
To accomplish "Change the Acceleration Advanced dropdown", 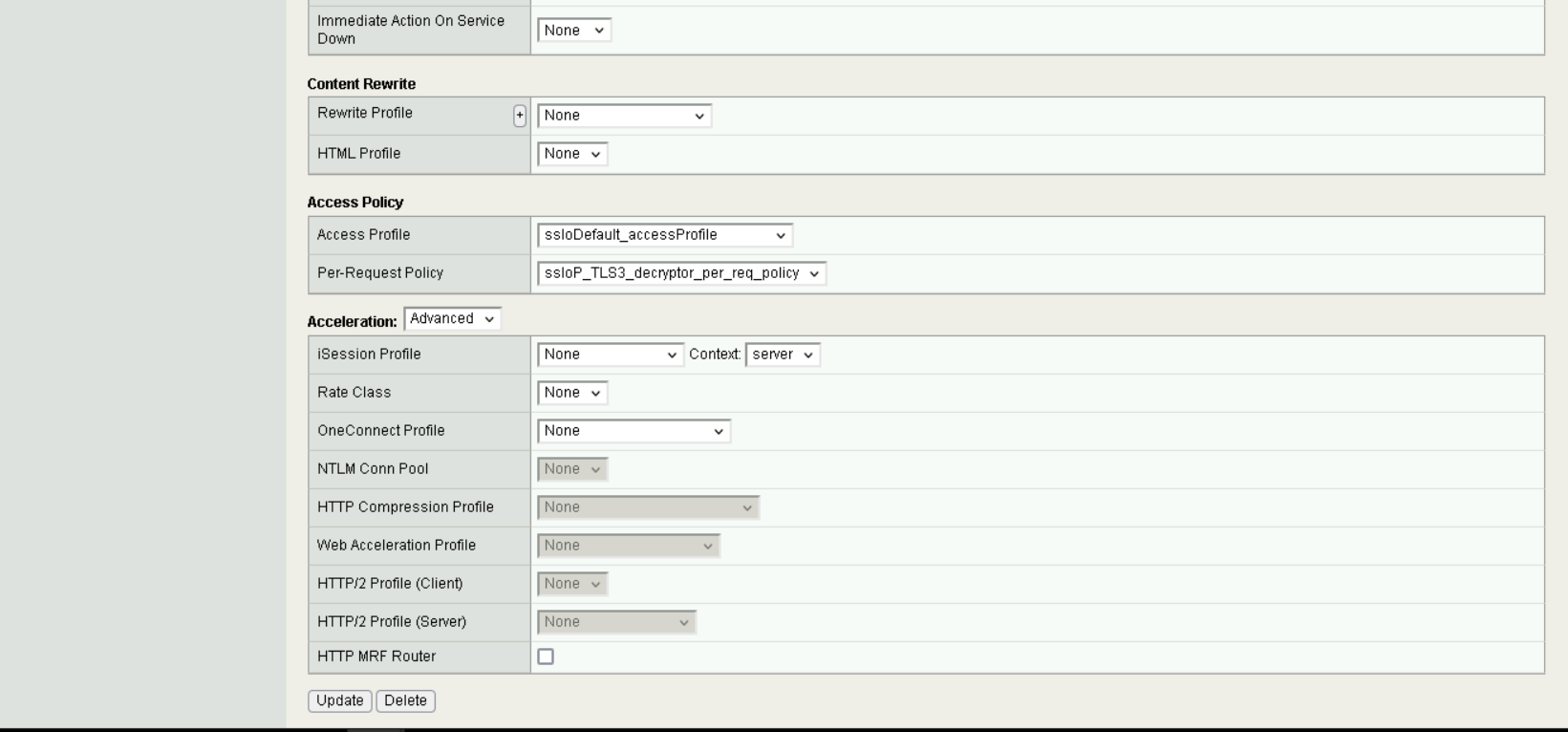I will 452,319.
